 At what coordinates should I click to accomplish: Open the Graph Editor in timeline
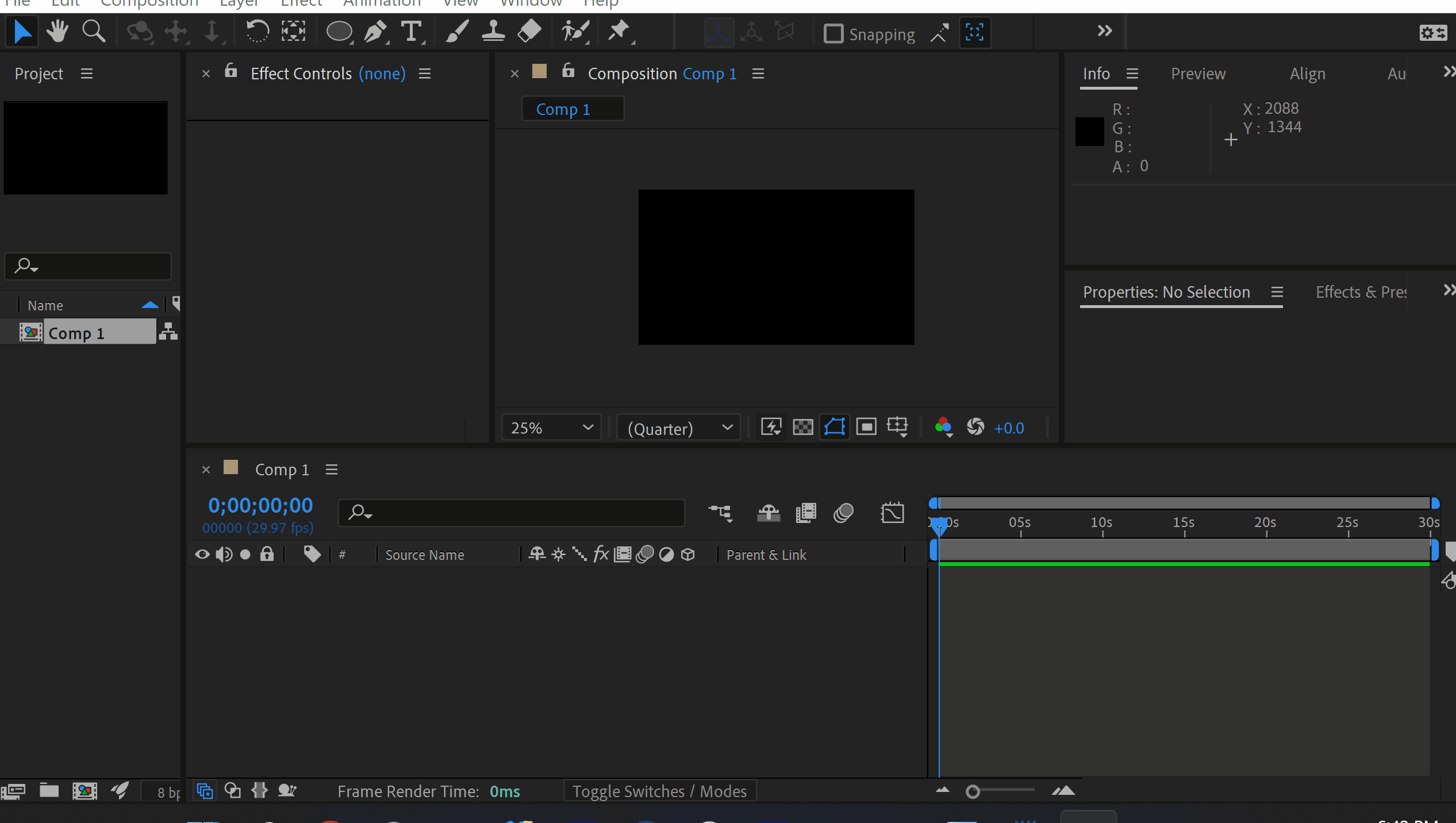[892, 513]
